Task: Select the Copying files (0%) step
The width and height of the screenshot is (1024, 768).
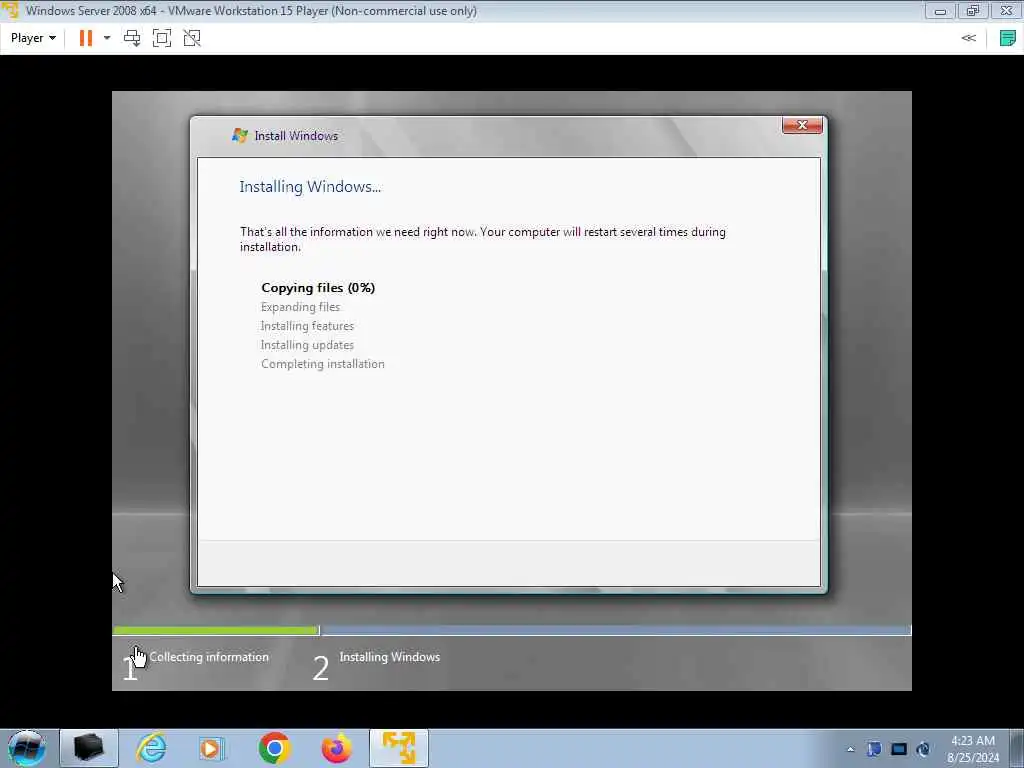Action: (x=318, y=288)
